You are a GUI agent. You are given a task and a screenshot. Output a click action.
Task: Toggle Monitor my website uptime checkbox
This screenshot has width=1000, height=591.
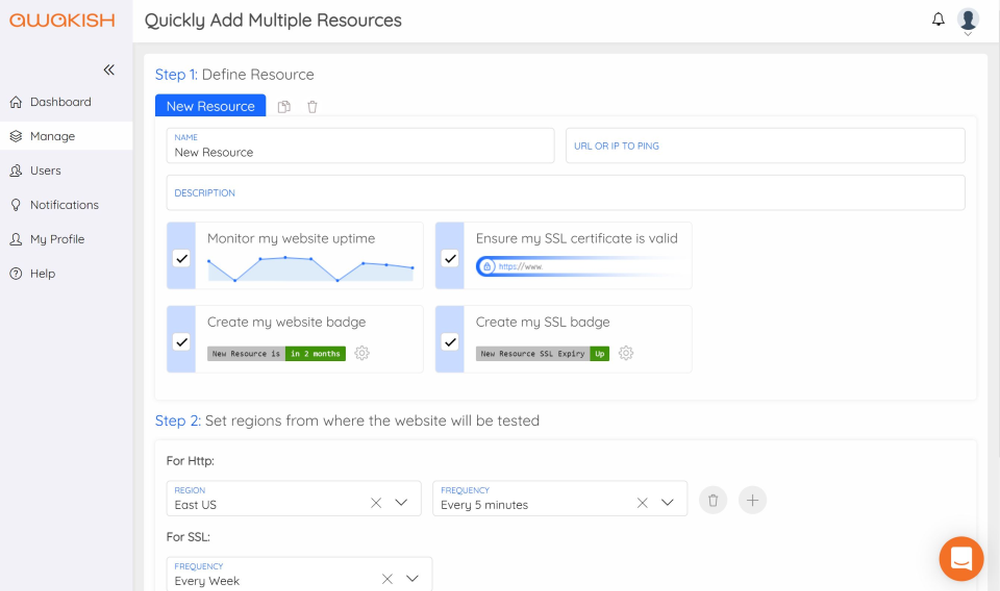(182, 258)
